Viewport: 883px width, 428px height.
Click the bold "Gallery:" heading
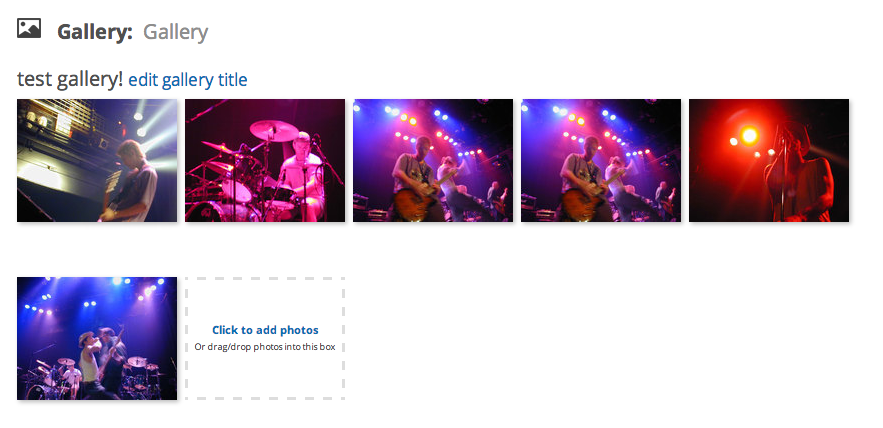pyautogui.click(x=95, y=32)
